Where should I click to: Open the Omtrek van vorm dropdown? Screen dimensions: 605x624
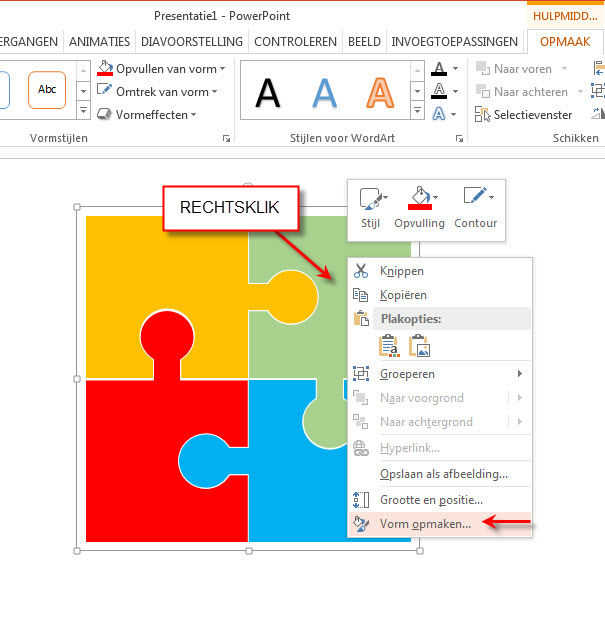coord(215,92)
